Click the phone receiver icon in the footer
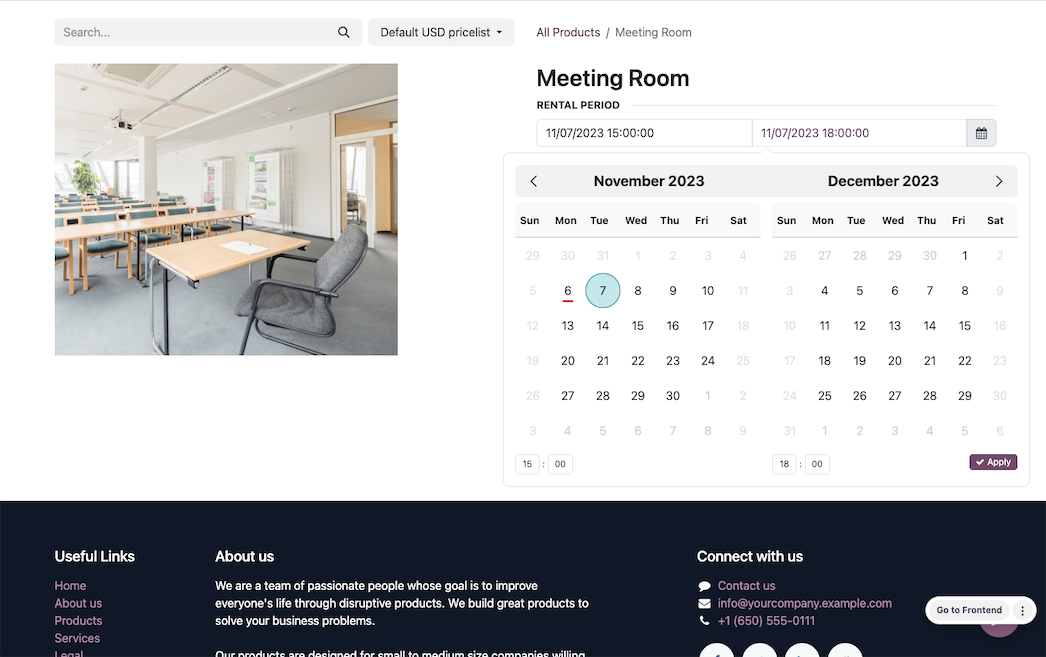1046x657 pixels. [x=703, y=620]
